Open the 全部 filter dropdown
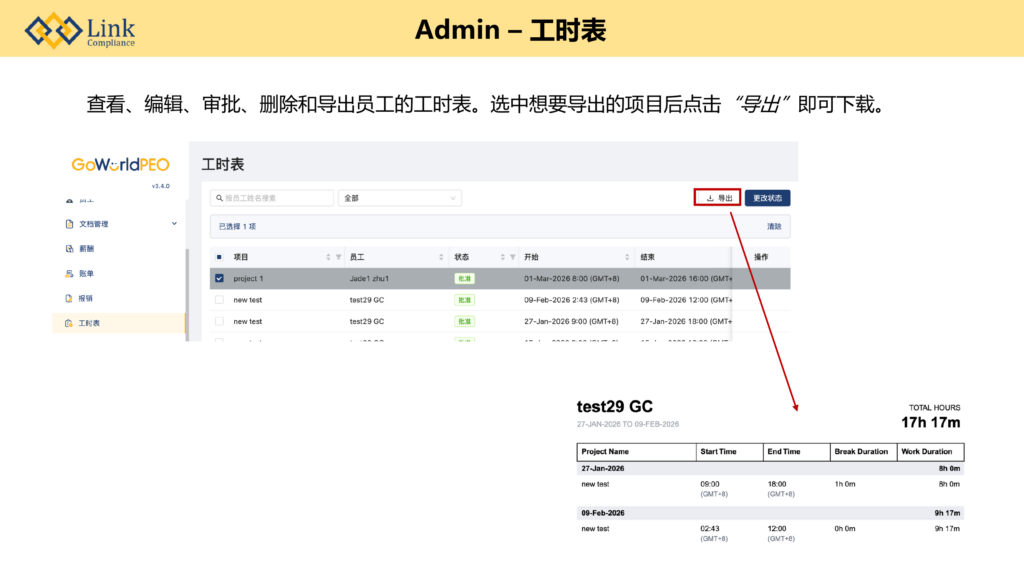The width and height of the screenshot is (1024, 576). [x=399, y=198]
